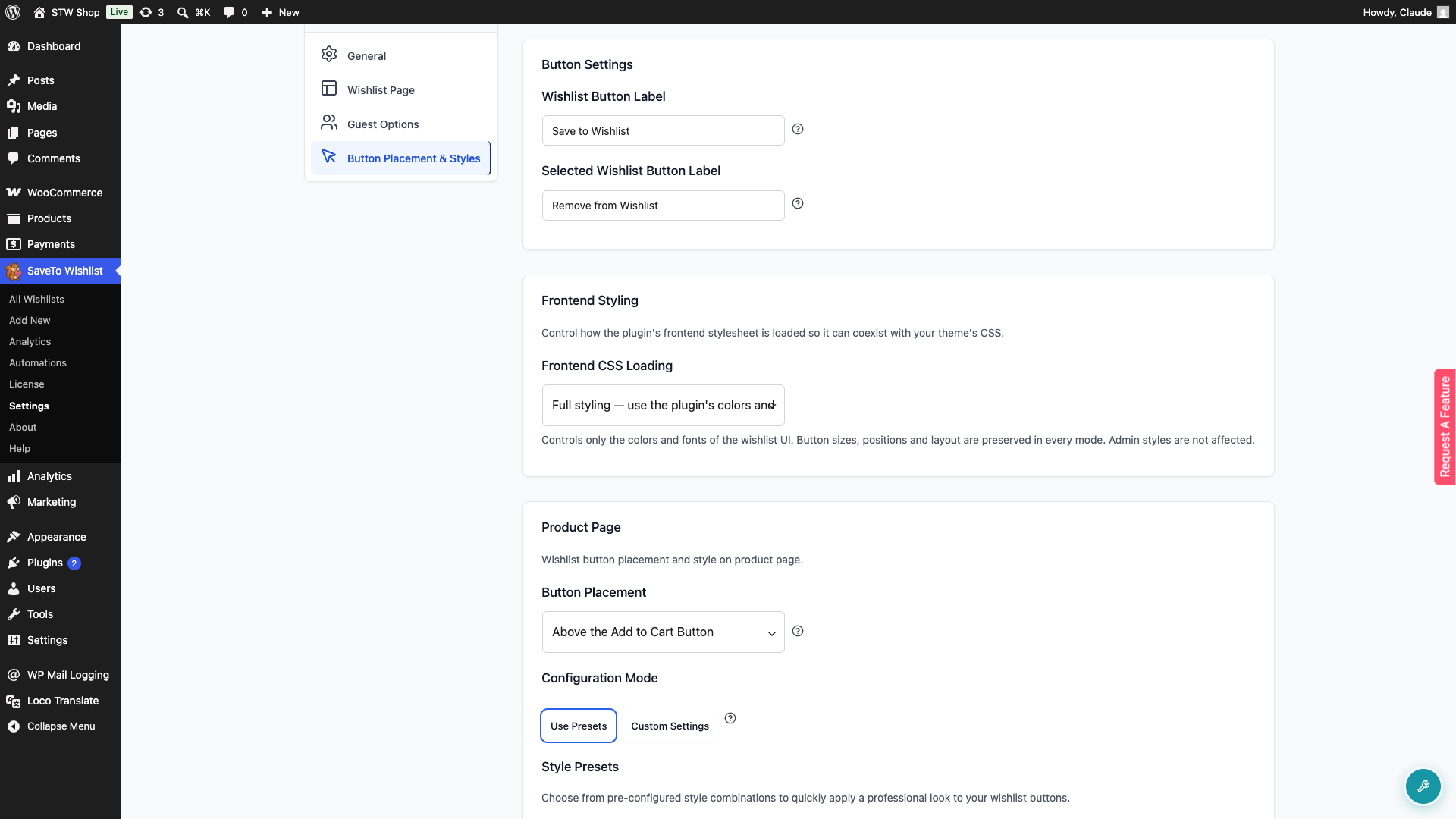Show help for Selected Wishlist Button Label
Image resolution: width=1456 pixels, height=819 pixels.
[798, 203]
